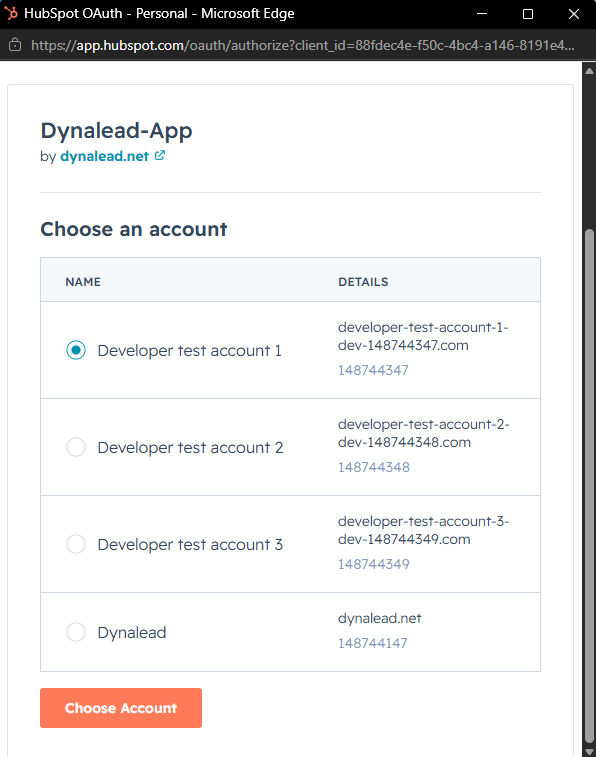Minimize the HubSpot OAuth window
596x757 pixels.
click(x=482, y=14)
